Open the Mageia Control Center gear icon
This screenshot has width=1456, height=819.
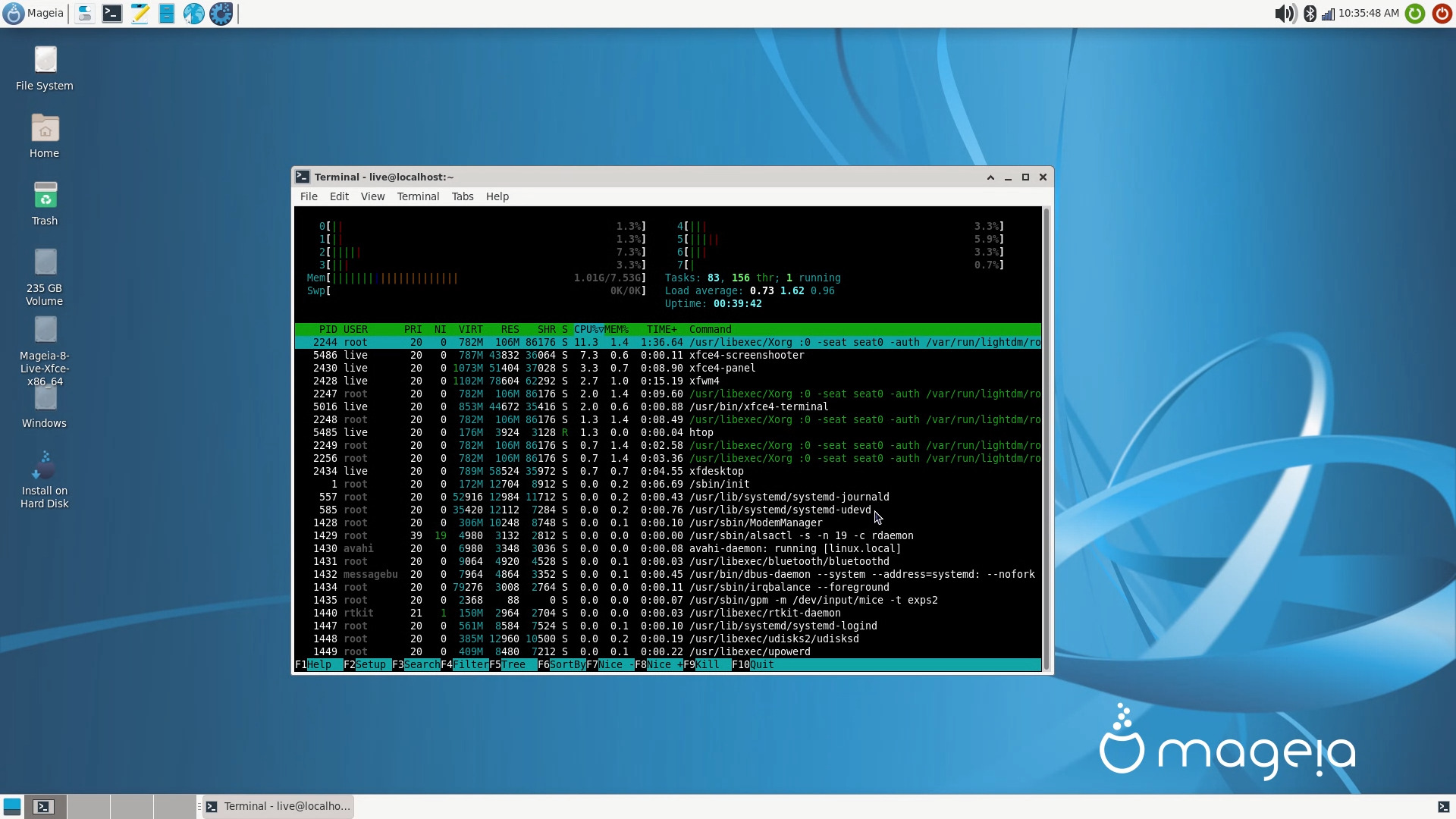pyautogui.click(x=221, y=13)
